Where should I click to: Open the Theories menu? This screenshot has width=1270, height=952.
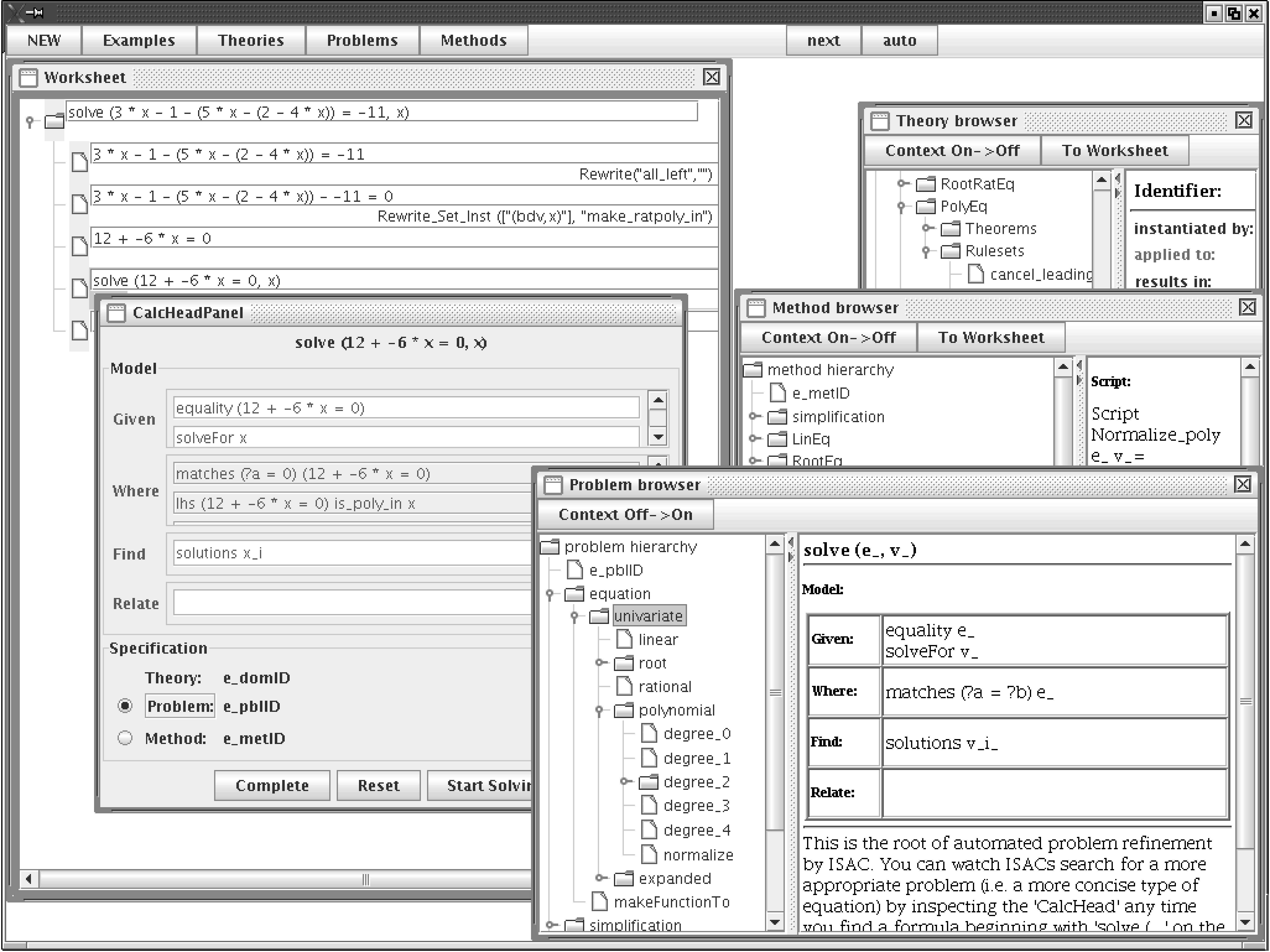[x=251, y=40]
